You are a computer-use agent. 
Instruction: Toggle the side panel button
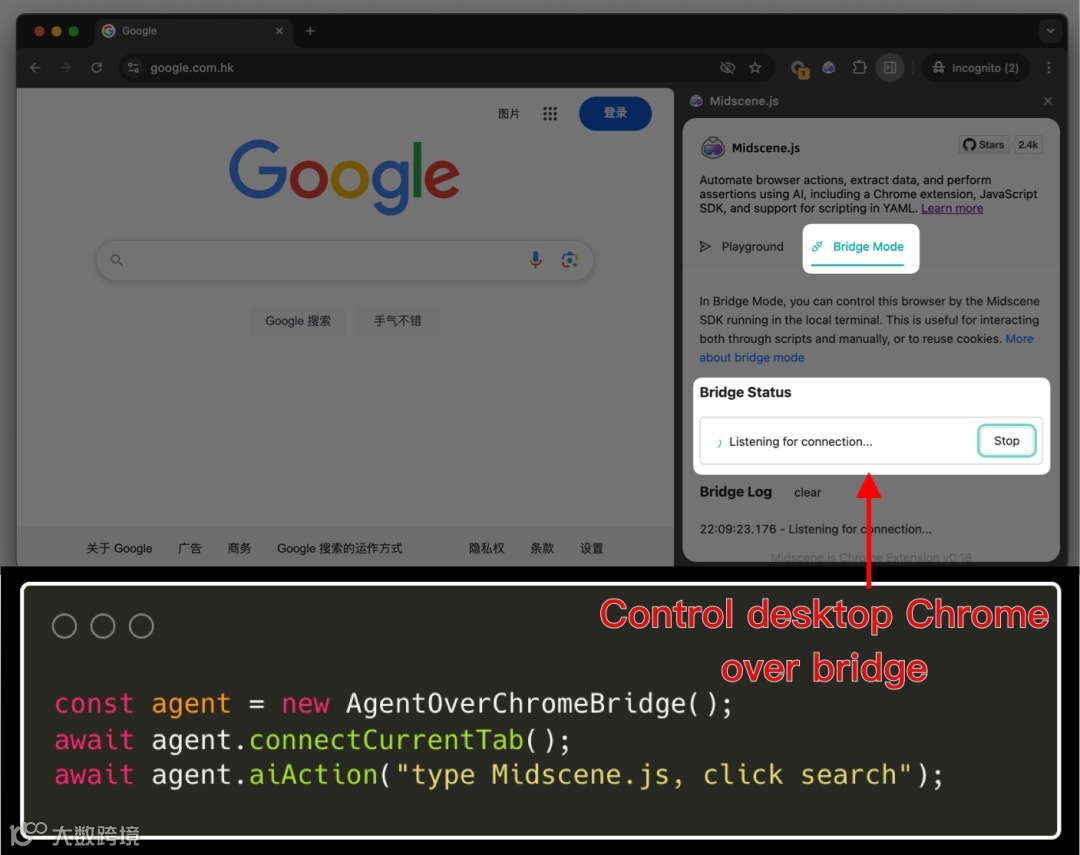[x=890, y=68]
